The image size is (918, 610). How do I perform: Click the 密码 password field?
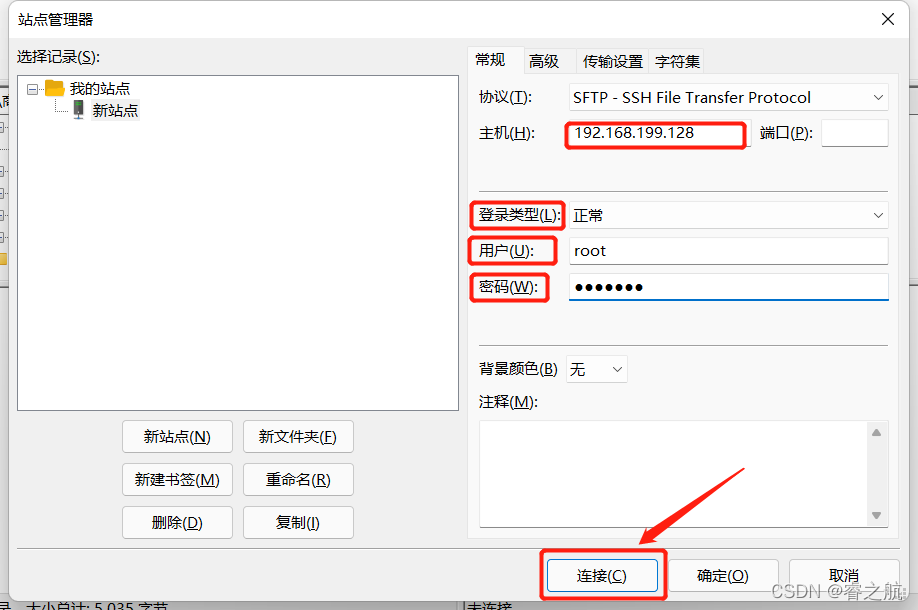coord(728,287)
